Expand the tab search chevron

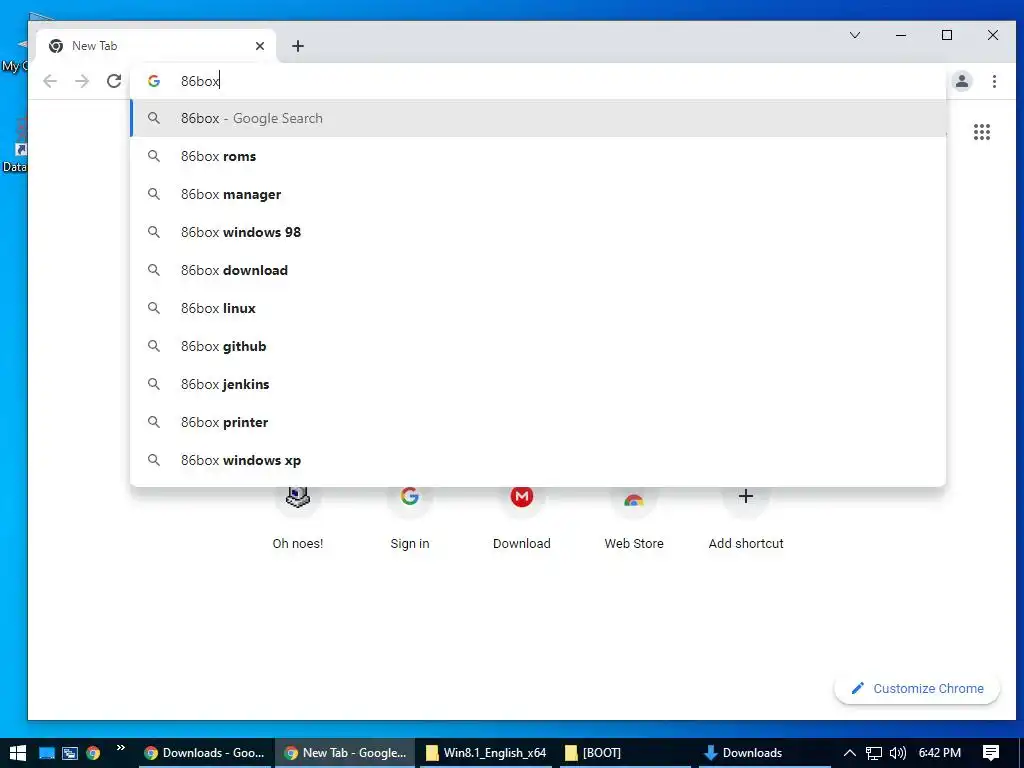855,35
